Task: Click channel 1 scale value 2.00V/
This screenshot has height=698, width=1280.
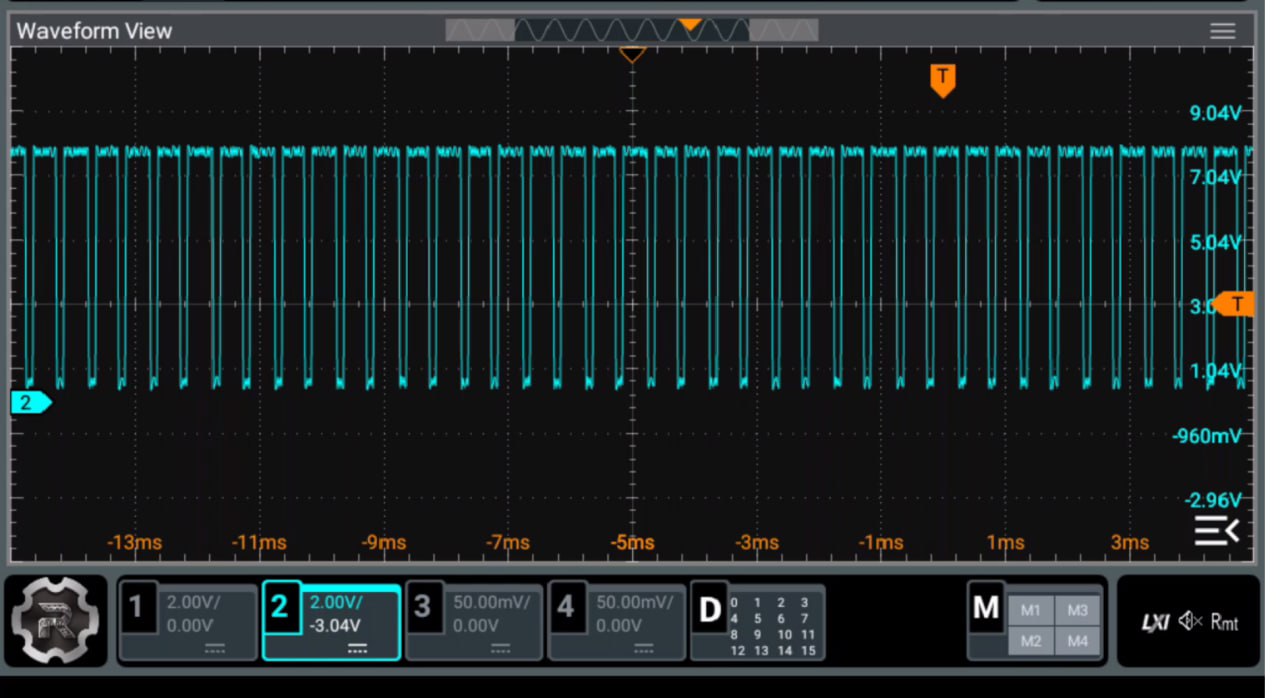Action: coord(193,603)
